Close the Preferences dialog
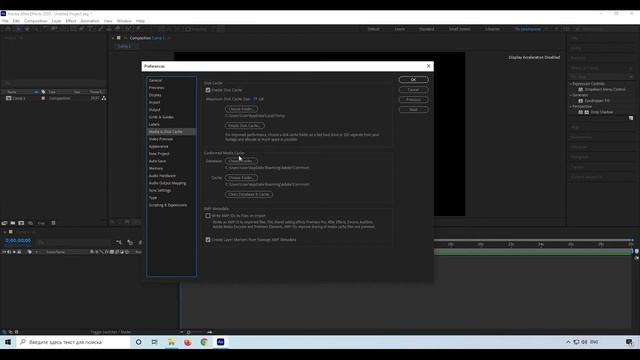 (428, 66)
